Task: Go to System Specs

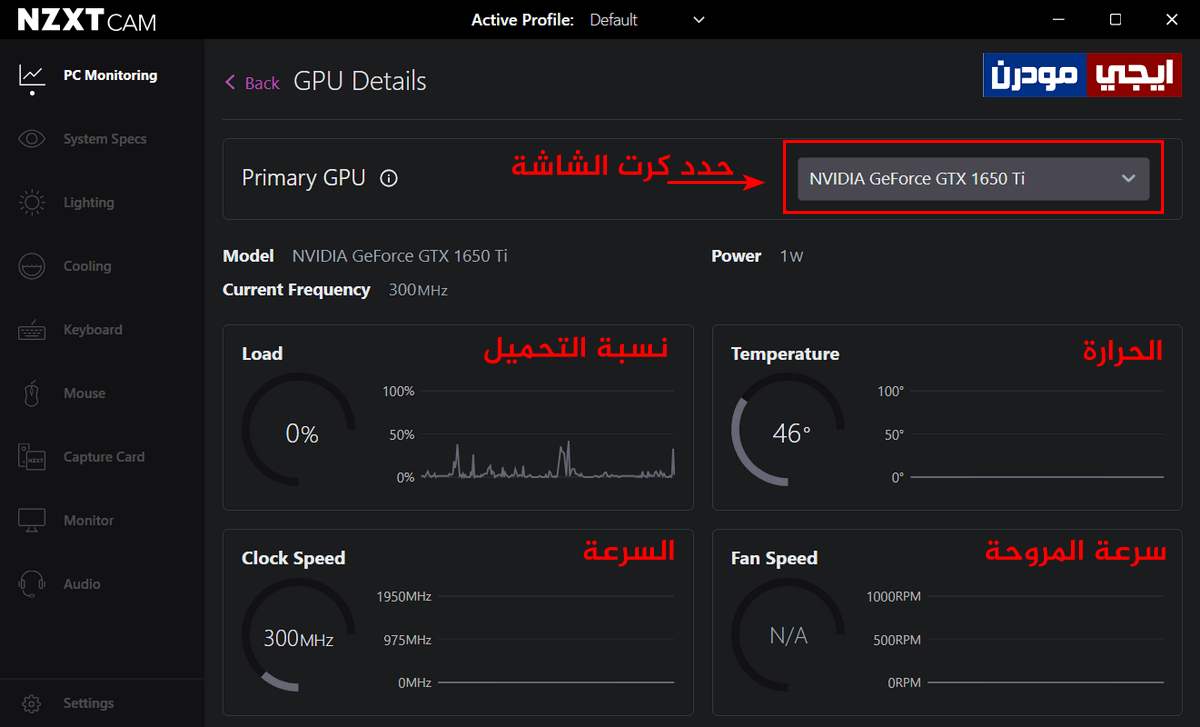Action: pyautogui.click(x=105, y=139)
